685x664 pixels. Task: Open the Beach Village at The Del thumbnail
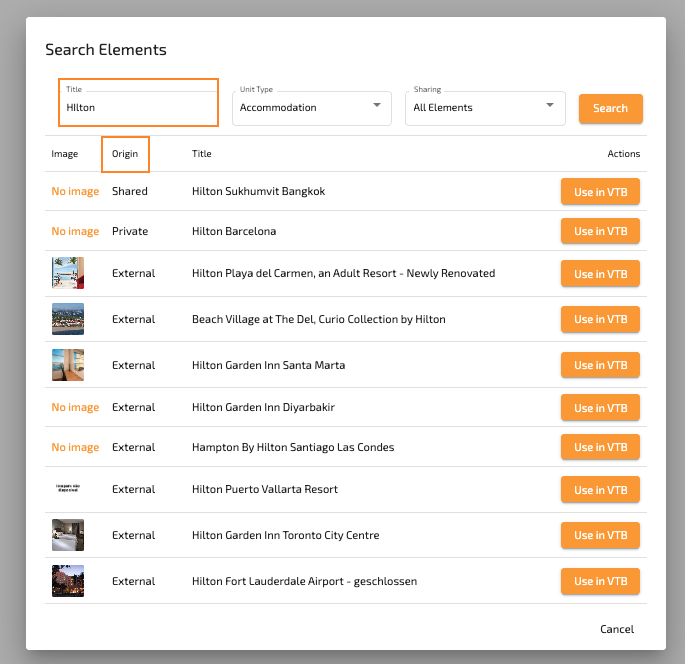[68, 319]
